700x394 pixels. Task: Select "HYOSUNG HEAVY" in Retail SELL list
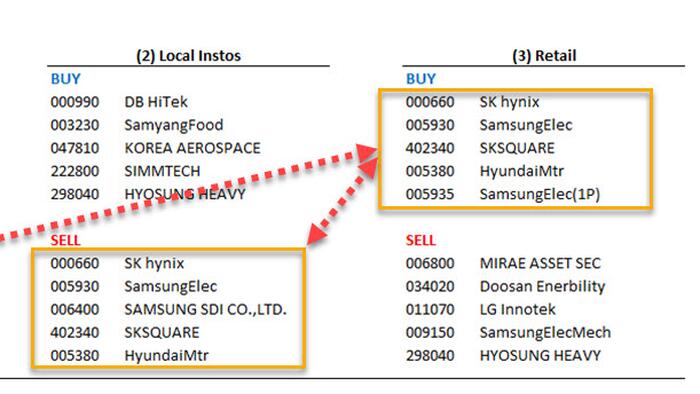[540, 357]
